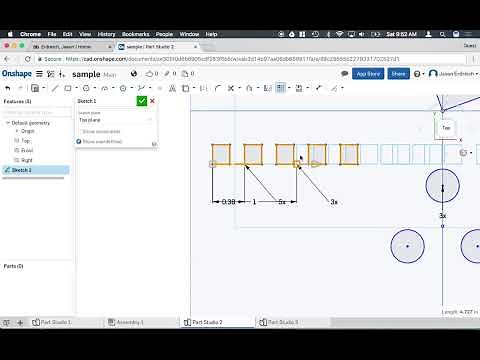Select the Spline sketch tool
Viewport: 480px width, 360px height.
141,88
